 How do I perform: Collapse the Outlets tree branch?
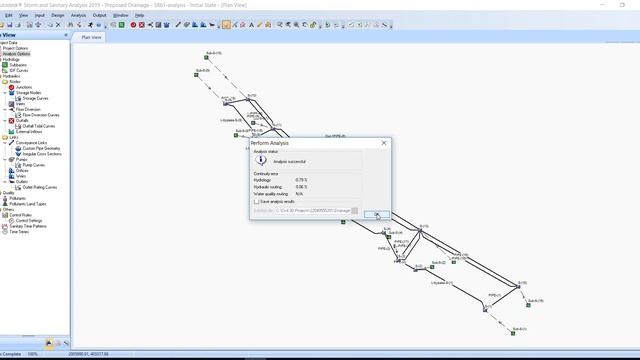5,182
